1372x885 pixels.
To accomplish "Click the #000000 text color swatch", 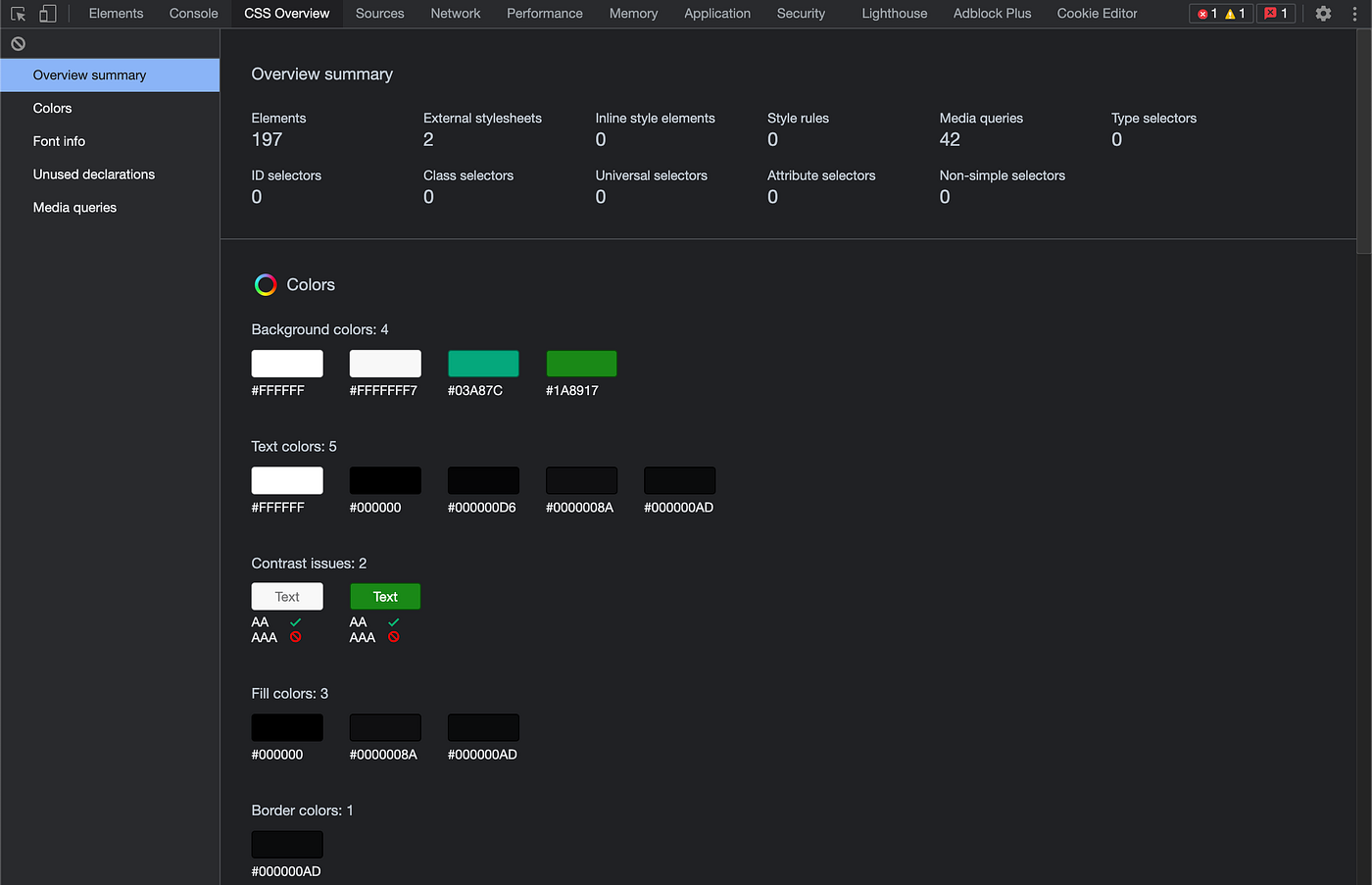I will pyautogui.click(x=385, y=480).
